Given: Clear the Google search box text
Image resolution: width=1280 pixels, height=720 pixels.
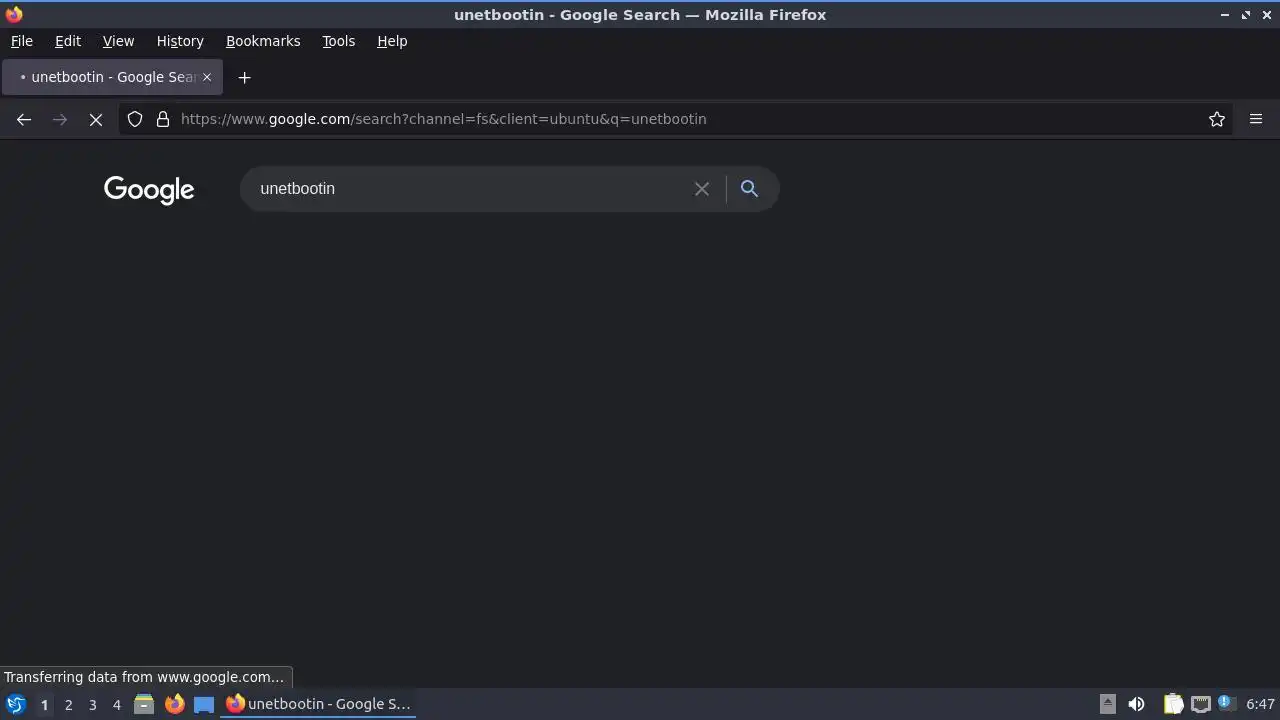Looking at the screenshot, I should [702, 189].
